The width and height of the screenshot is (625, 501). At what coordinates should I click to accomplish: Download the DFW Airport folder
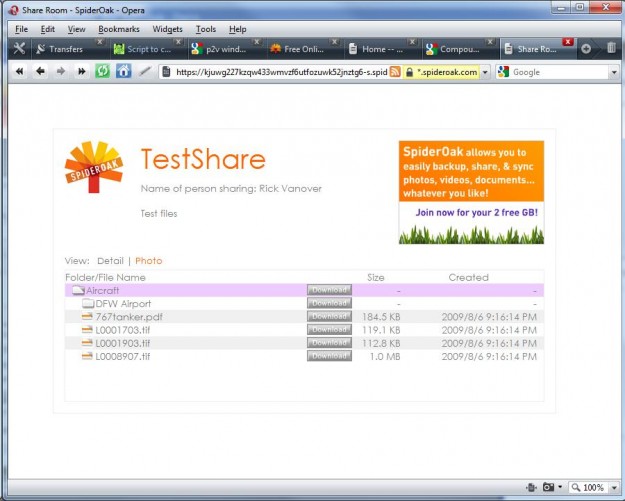(x=329, y=303)
